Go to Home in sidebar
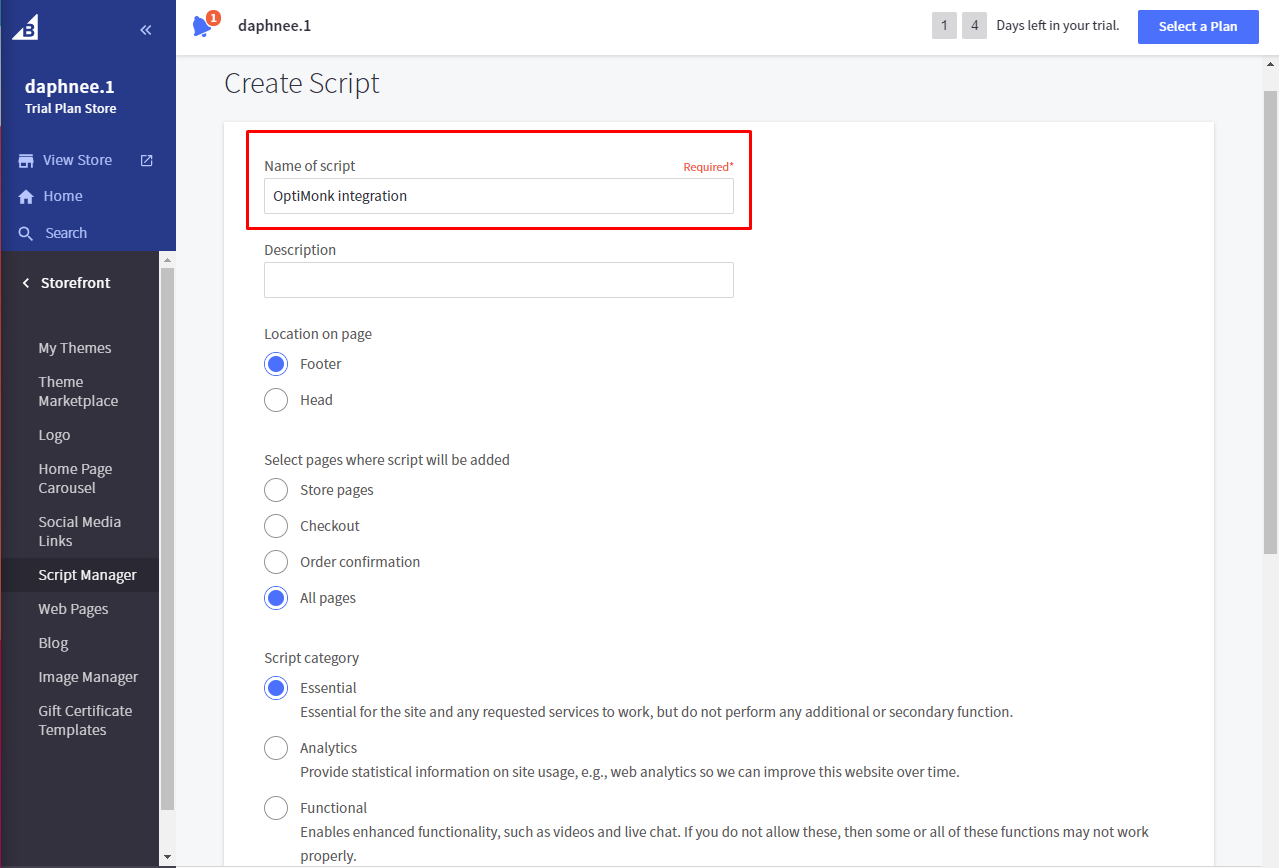Image resolution: width=1279 pixels, height=868 pixels. click(x=63, y=197)
